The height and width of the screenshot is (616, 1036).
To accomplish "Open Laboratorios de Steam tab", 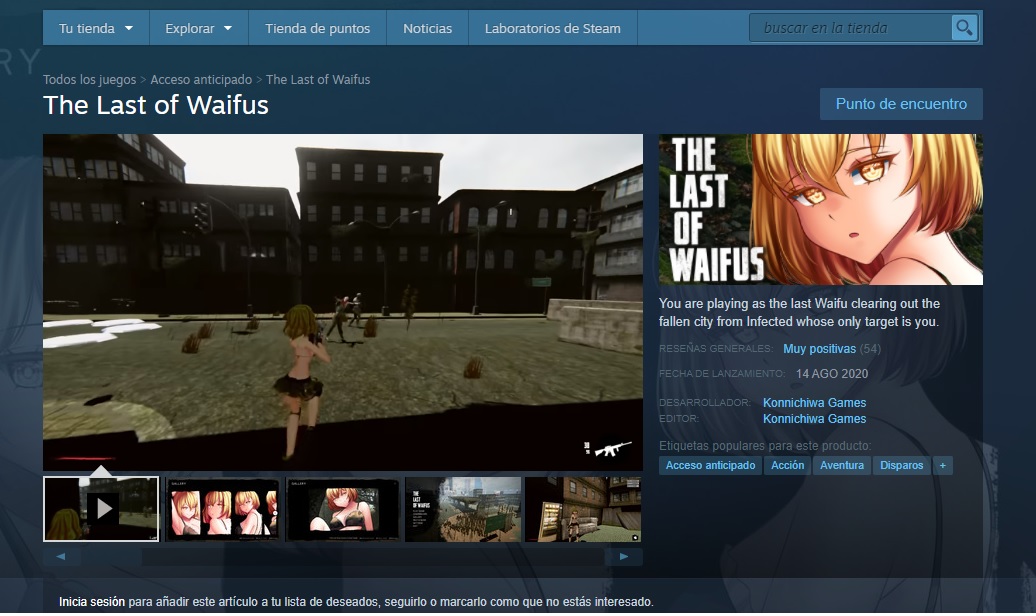I will pos(553,28).
